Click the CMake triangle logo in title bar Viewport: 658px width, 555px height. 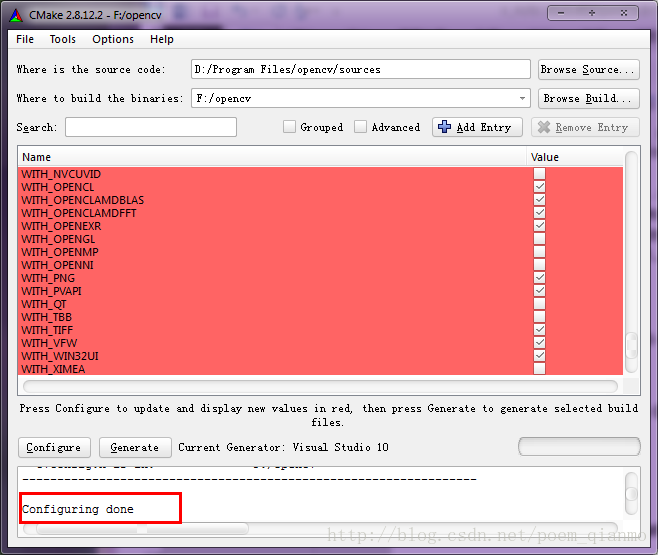pyautogui.click(x=16, y=16)
